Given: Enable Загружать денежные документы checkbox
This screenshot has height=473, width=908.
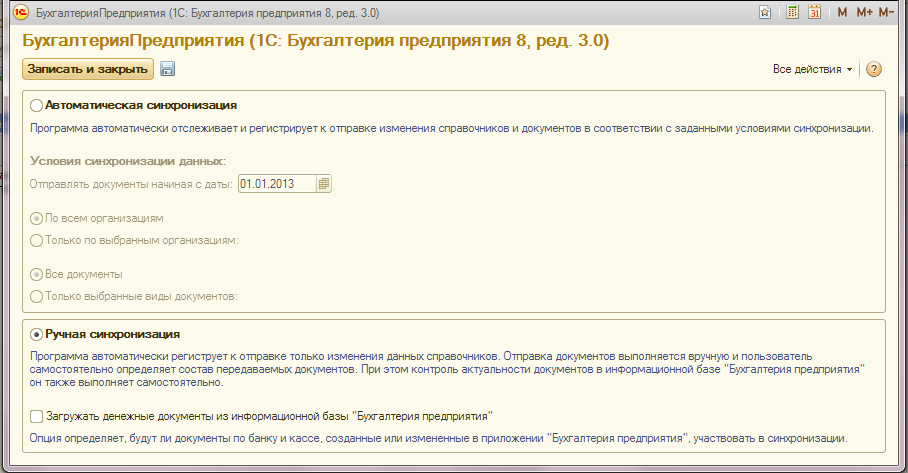Looking at the screenshot, I should click(36, 416).
